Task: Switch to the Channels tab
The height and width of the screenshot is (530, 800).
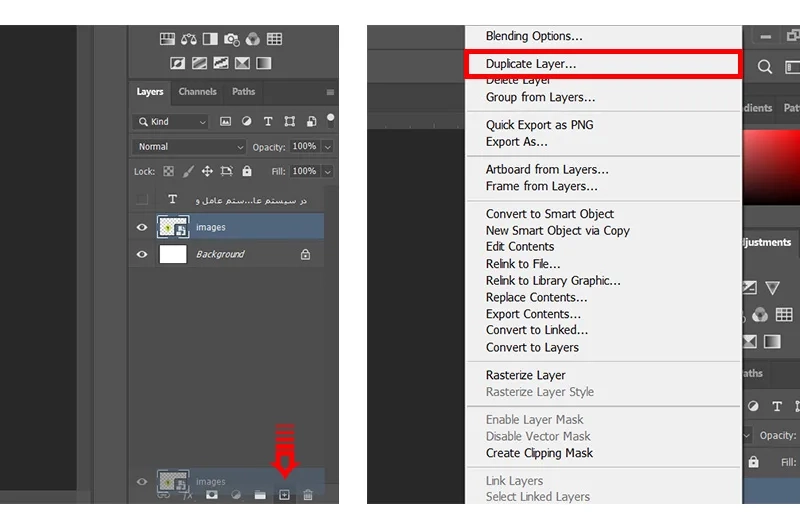Action: 197,92
